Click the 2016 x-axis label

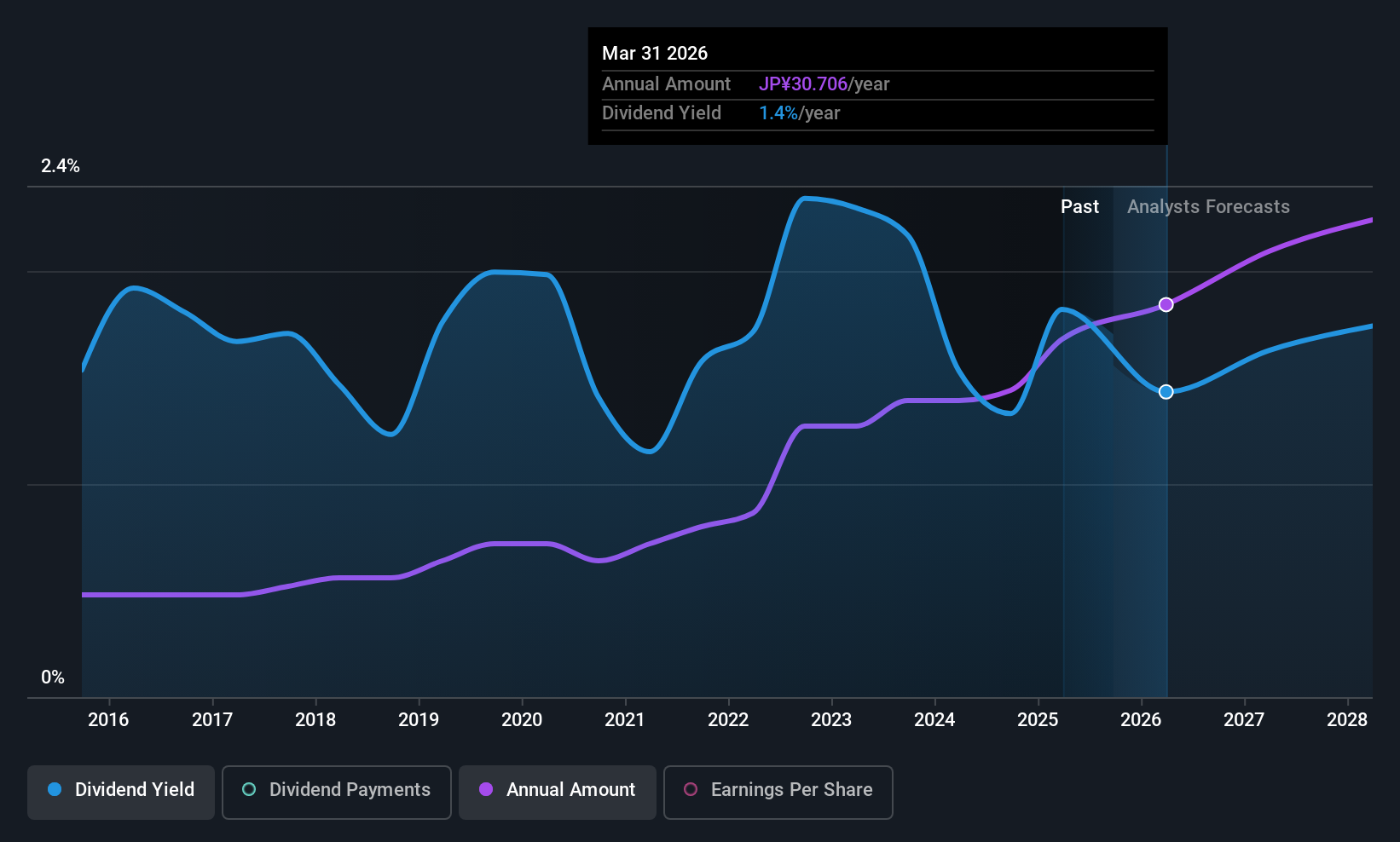pyautogui.click(x=108, y=720)
